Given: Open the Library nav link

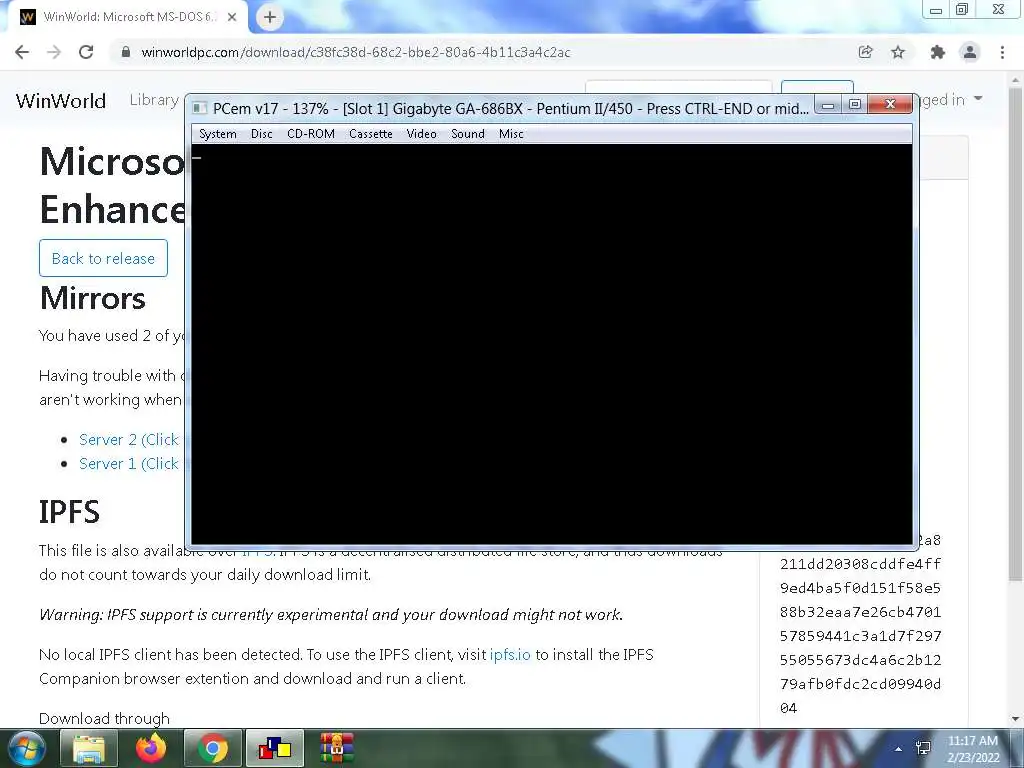Looking at the screenshot, I should pos(154,100).
